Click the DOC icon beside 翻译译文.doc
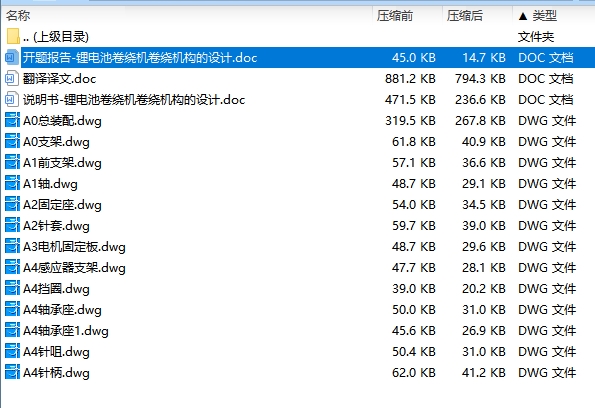 [x=12, y=79]
